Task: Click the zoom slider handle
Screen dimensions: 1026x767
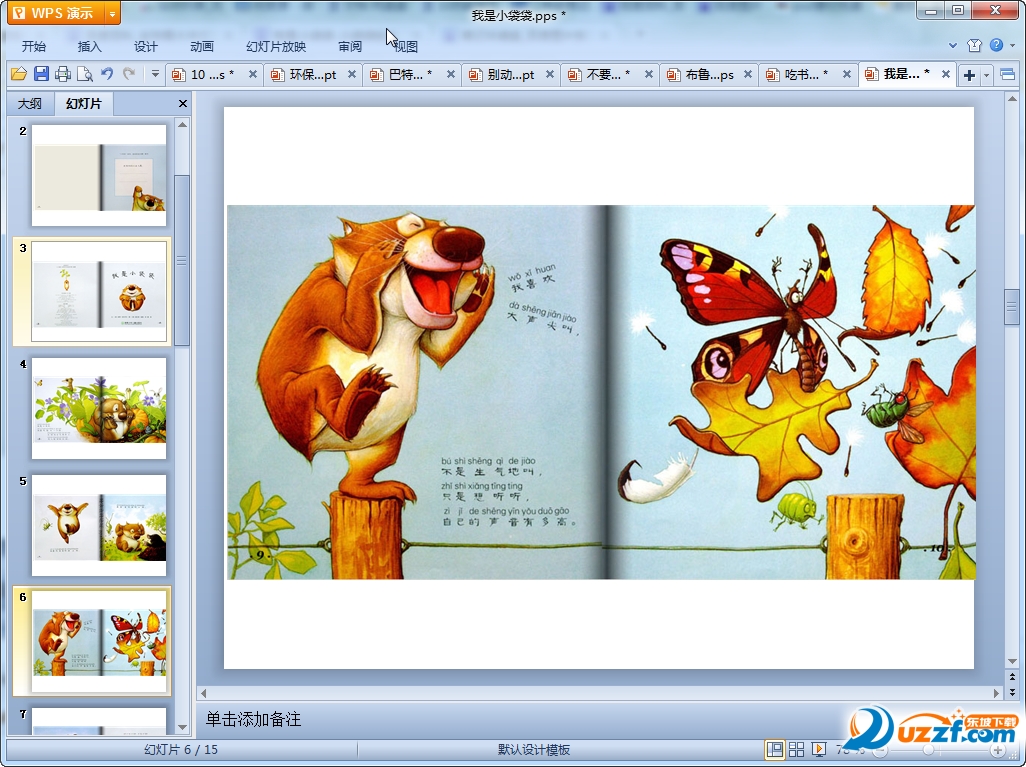Action: click(928, 750)
